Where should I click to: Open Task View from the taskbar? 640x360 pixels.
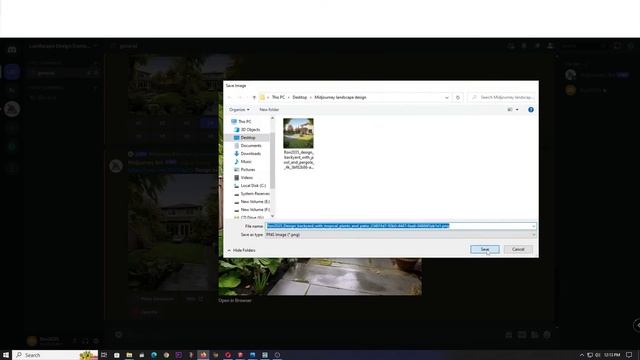(x=104, y=355)
